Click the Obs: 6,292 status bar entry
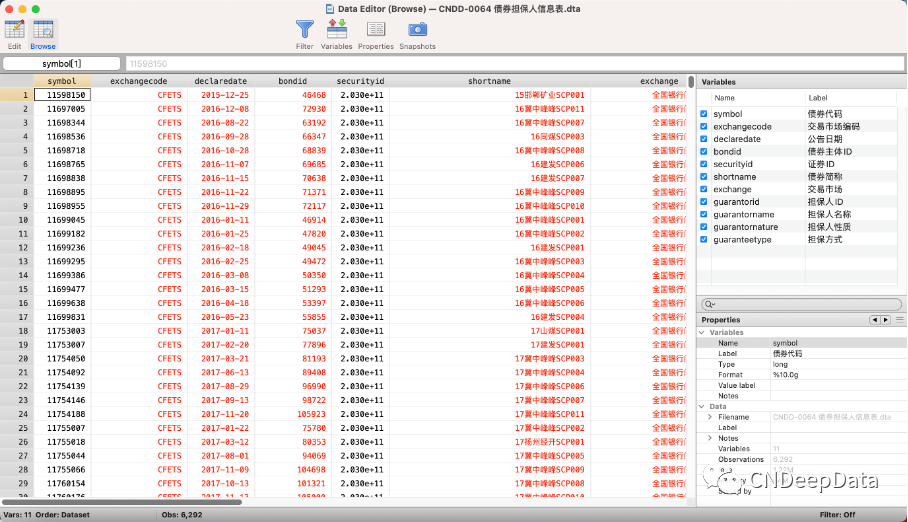Viewport: 908px width, 522px height. [182, 514]
